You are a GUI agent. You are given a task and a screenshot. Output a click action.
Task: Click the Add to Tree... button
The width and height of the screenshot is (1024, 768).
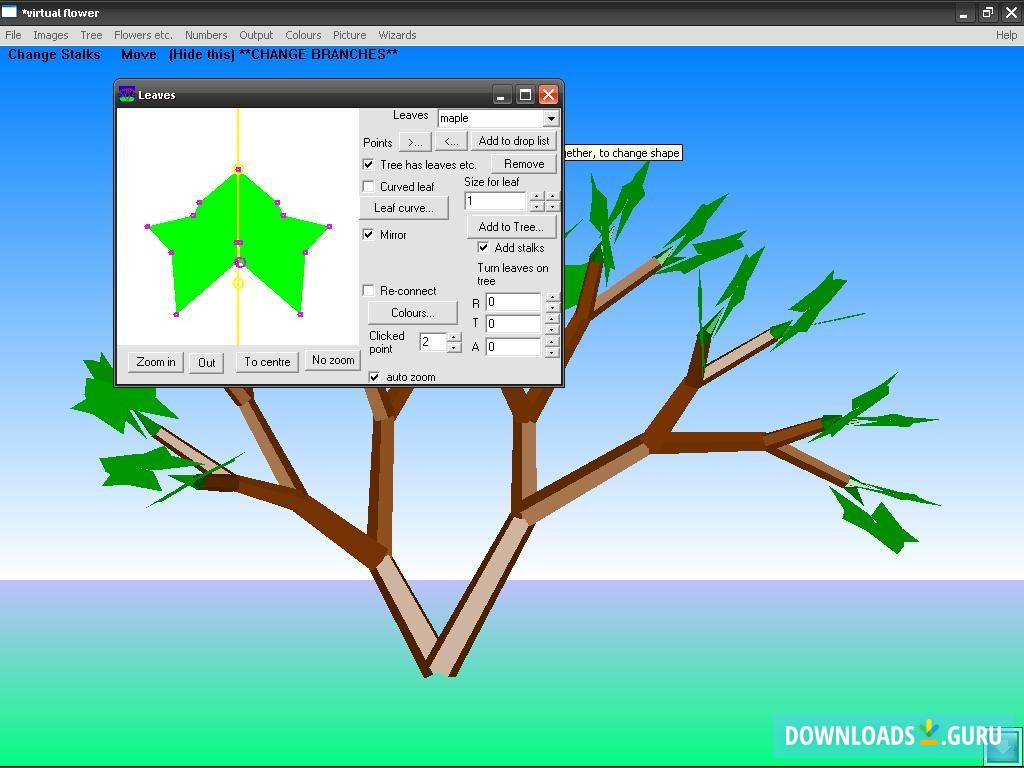coord(511,227)
